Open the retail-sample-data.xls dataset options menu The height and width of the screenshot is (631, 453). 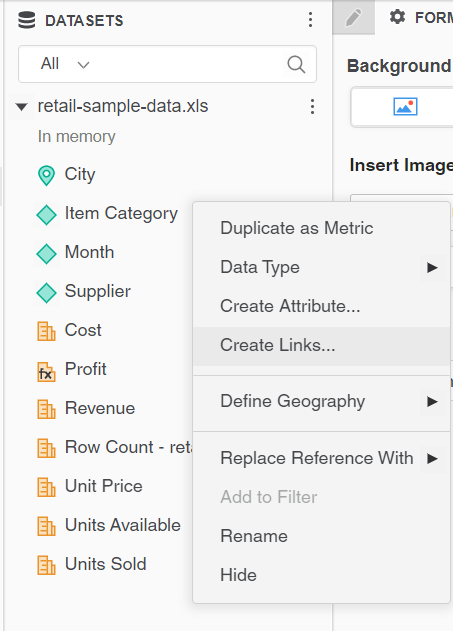point(313,107)
